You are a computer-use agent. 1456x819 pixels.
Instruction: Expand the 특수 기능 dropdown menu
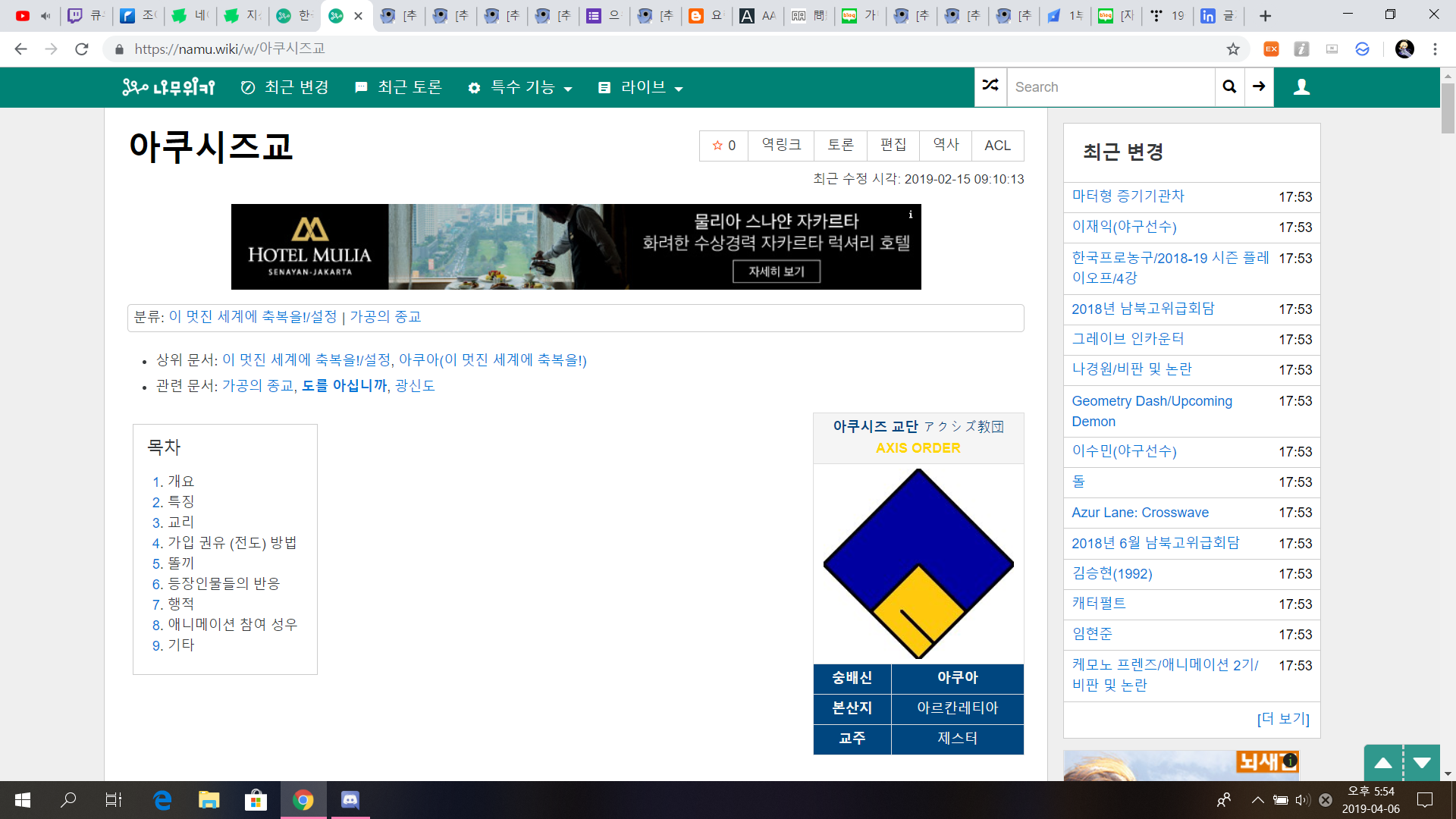521,88
